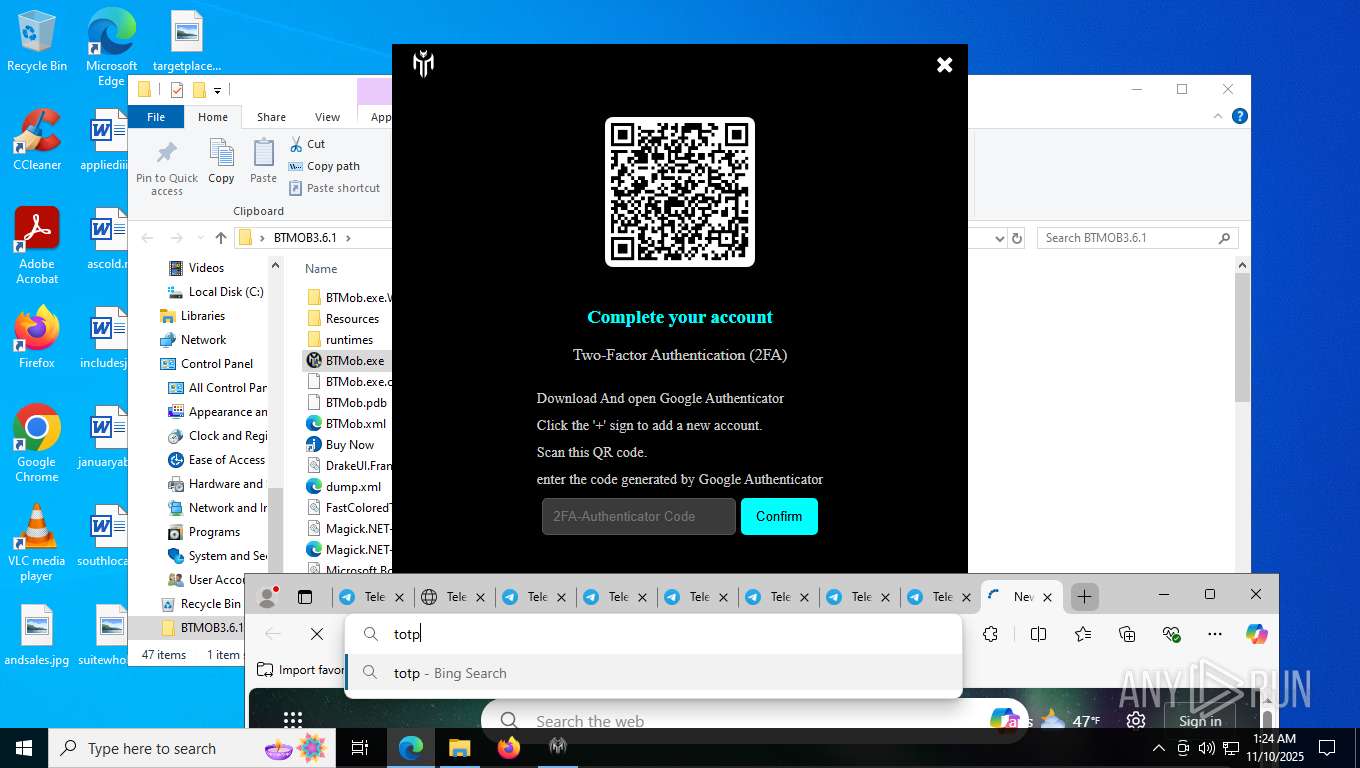Click the Copy path command

point(324,166)
